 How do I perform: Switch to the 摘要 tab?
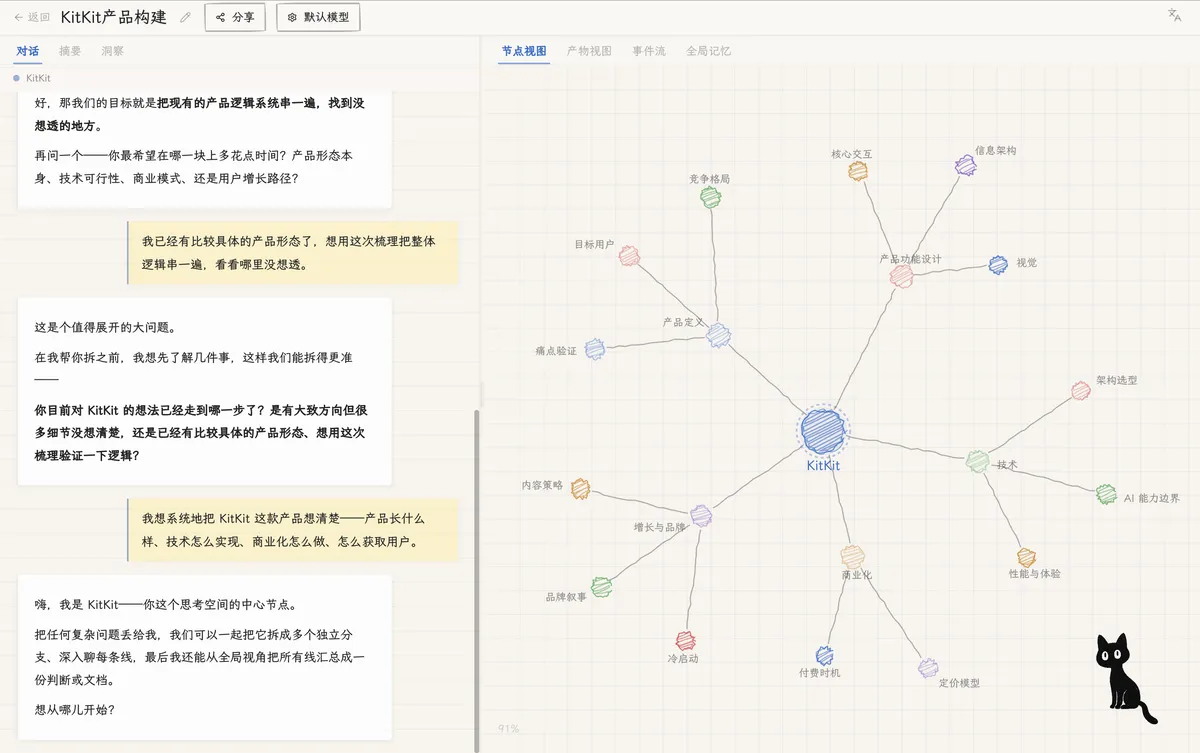(x=70, y=51)
